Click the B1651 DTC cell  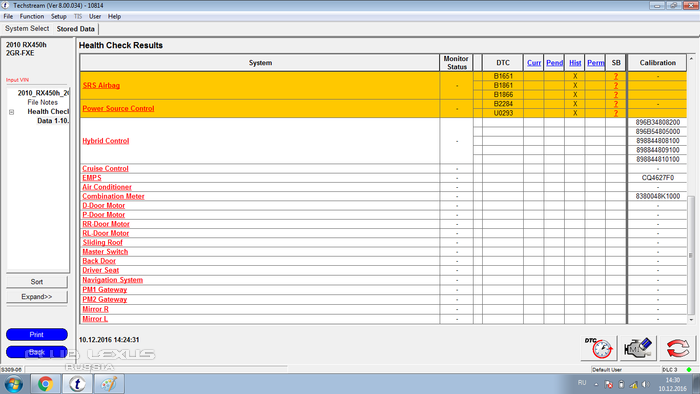point(503,76)
